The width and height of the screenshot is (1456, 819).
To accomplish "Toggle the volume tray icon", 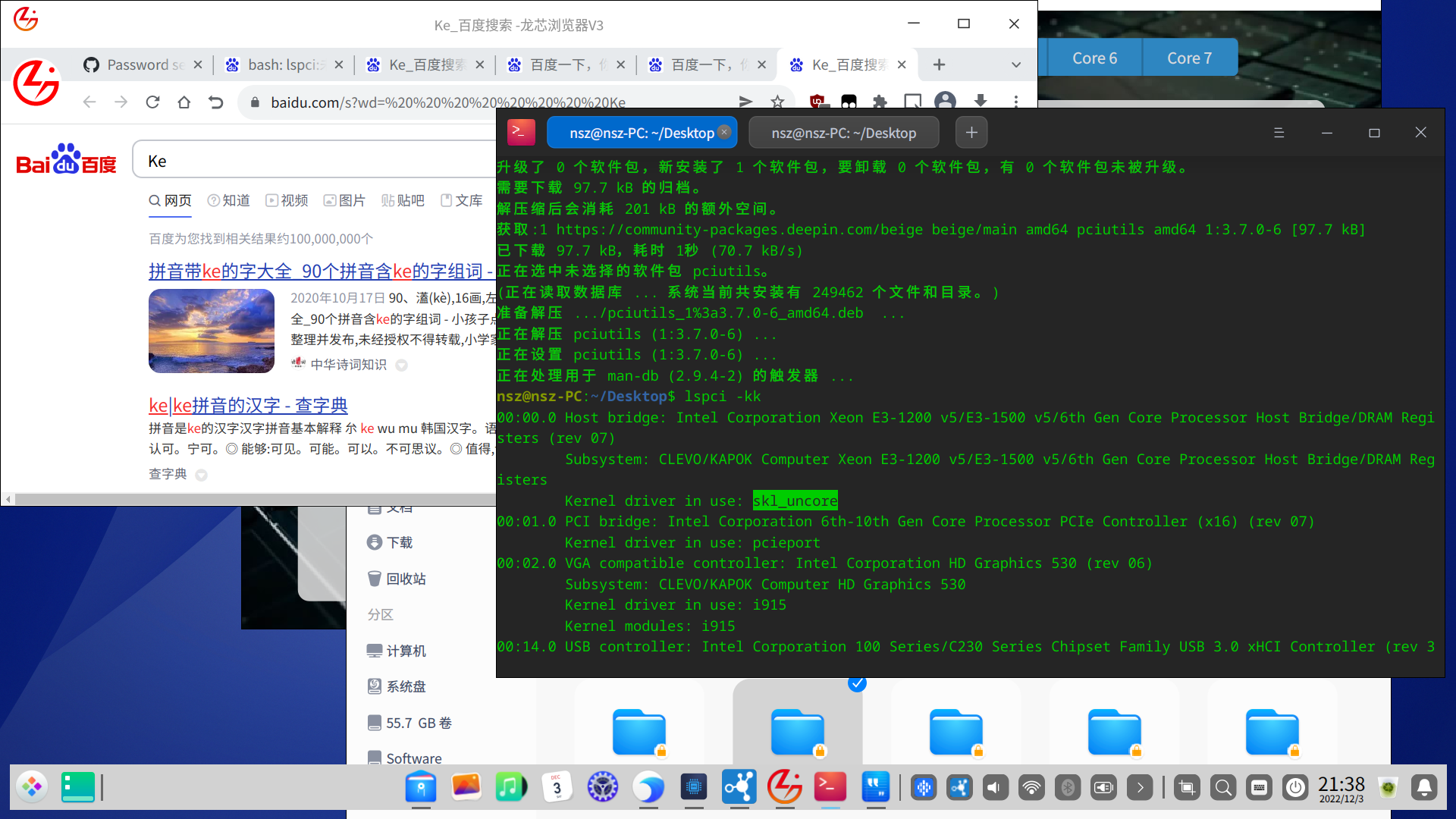I will click(x=995, y=788).
